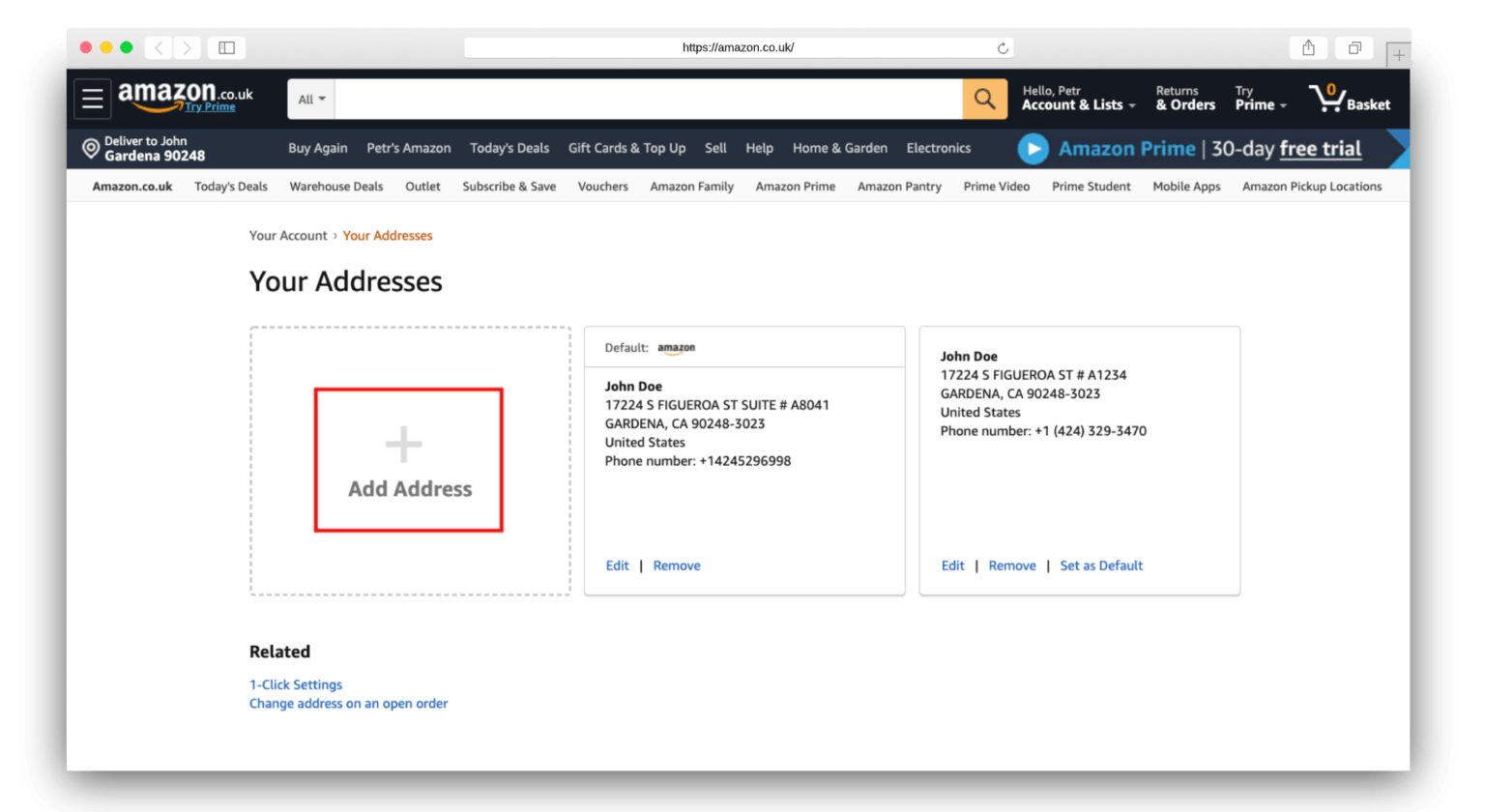Open Mobile Apps
Image resolution: width=1485 pixels, height=812 pixels.
pyautogui.click(x=1186, y=187)
